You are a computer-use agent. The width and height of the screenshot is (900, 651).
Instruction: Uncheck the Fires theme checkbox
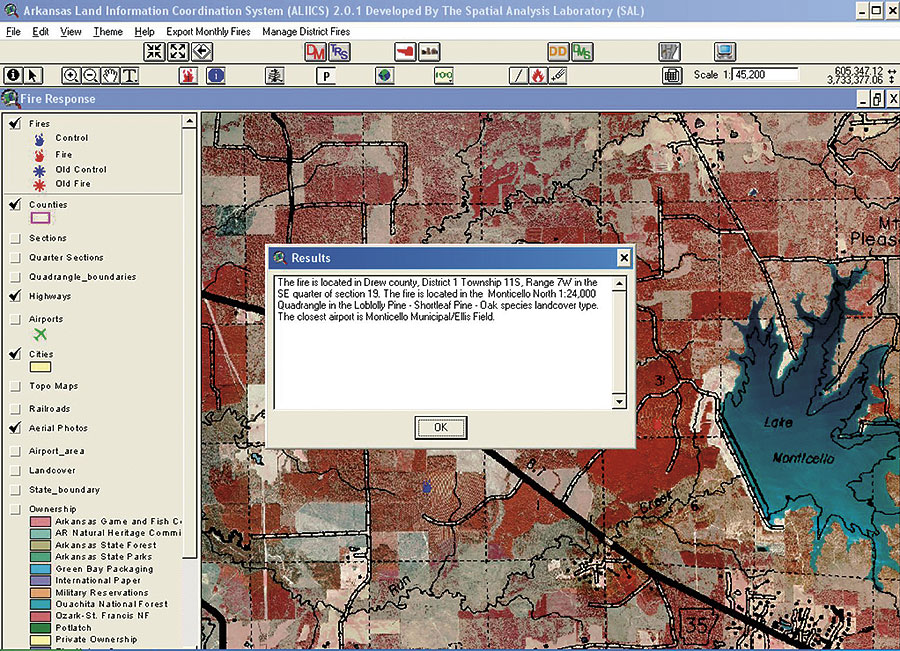[x=15, y=123]
